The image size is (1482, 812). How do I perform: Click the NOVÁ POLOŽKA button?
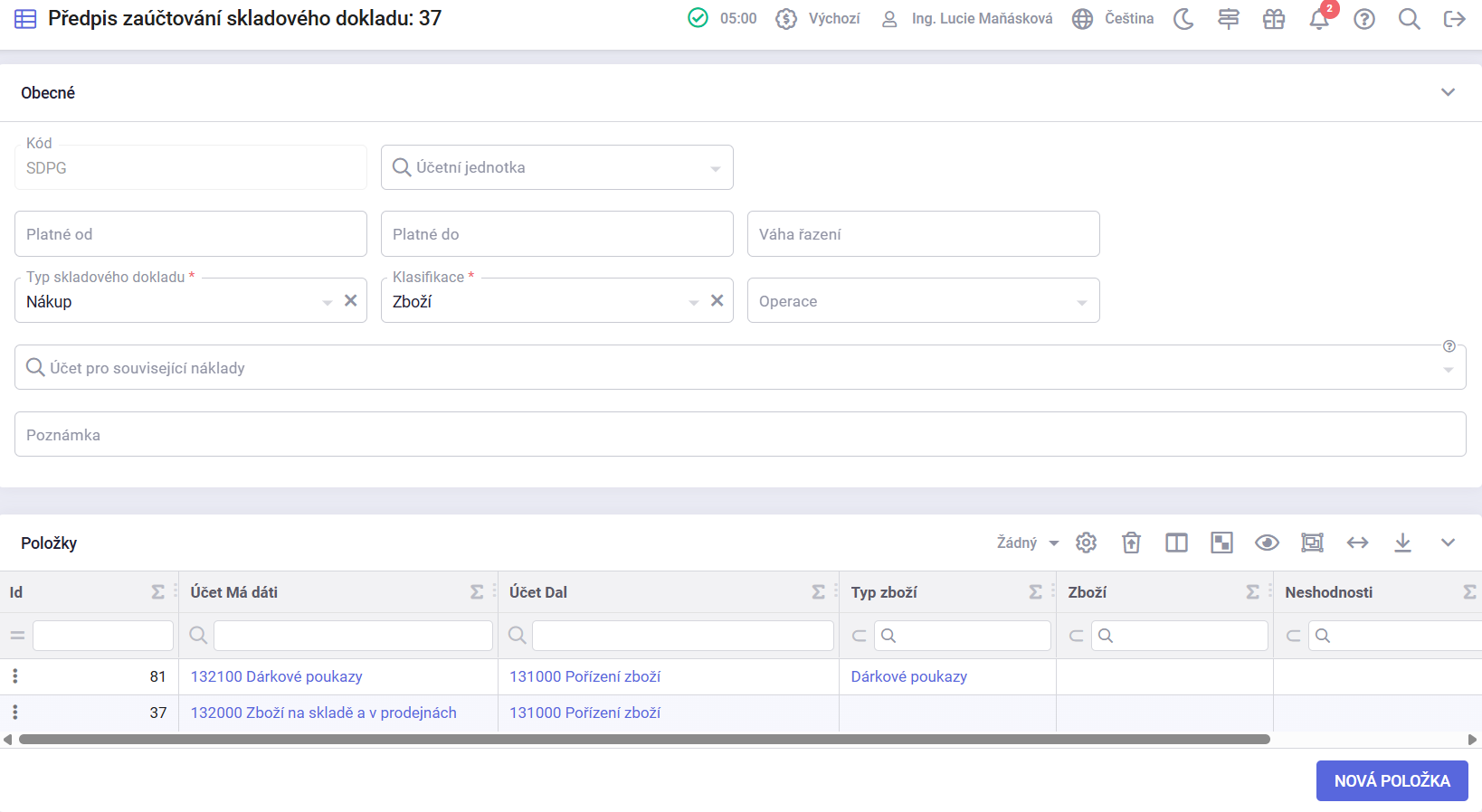pyautogui.click(x=1392, y=780)
